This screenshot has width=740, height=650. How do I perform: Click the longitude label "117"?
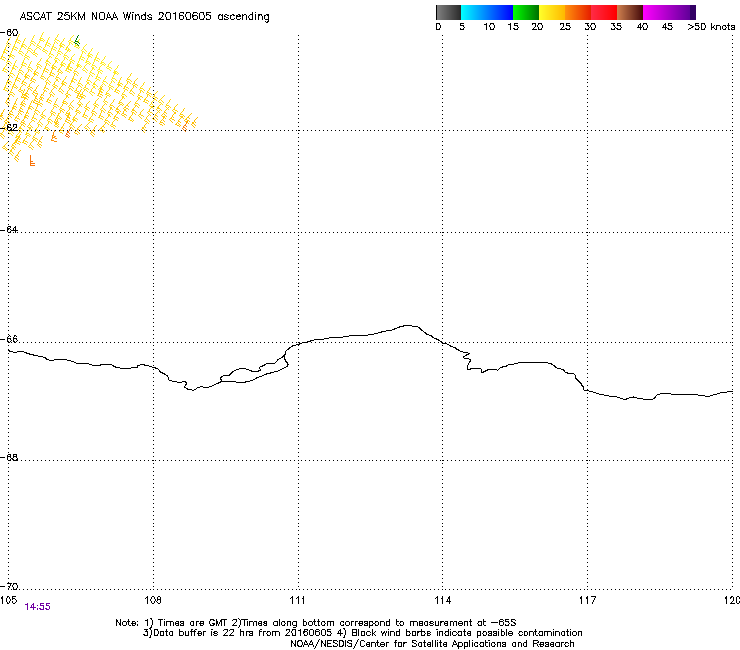(x=587, y=600)
